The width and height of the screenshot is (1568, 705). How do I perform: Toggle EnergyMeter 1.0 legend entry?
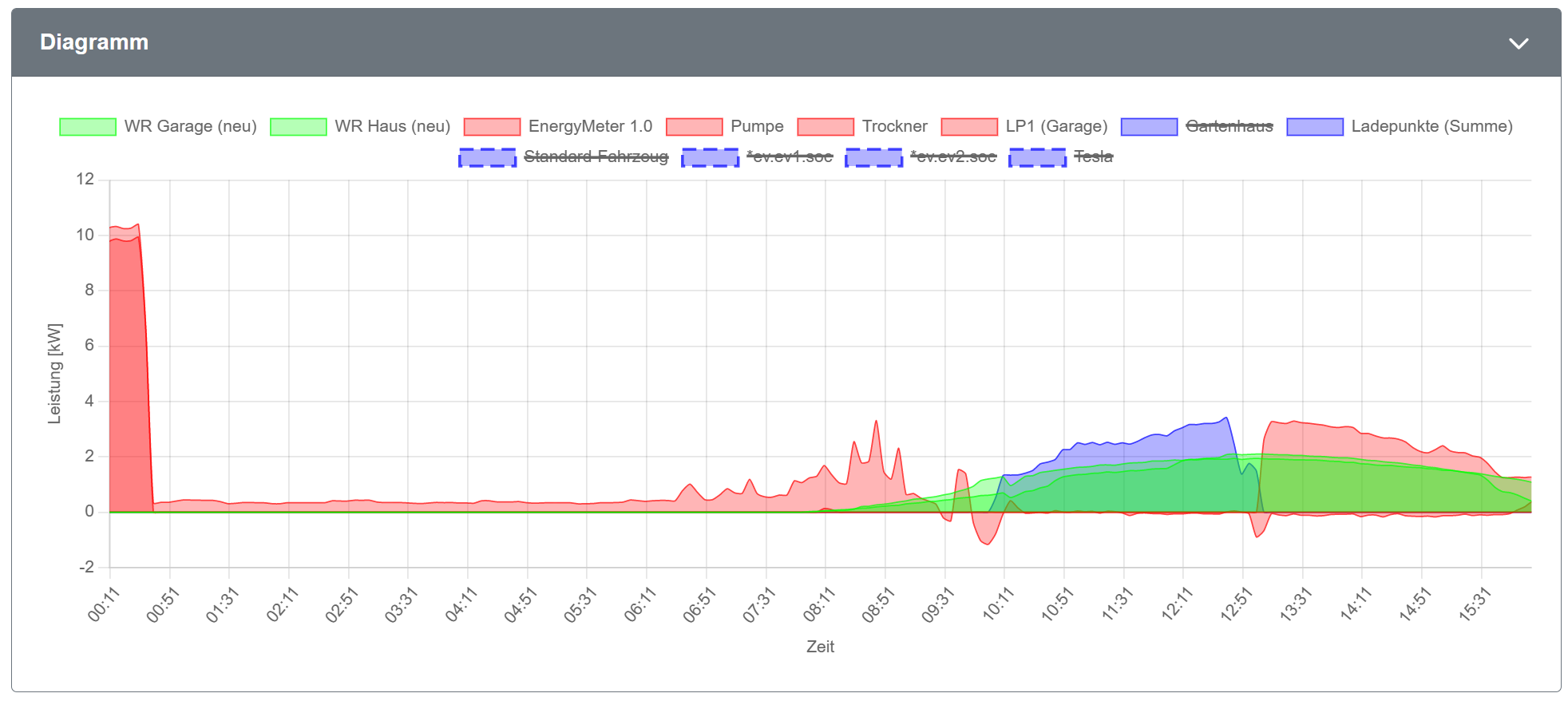589,127
